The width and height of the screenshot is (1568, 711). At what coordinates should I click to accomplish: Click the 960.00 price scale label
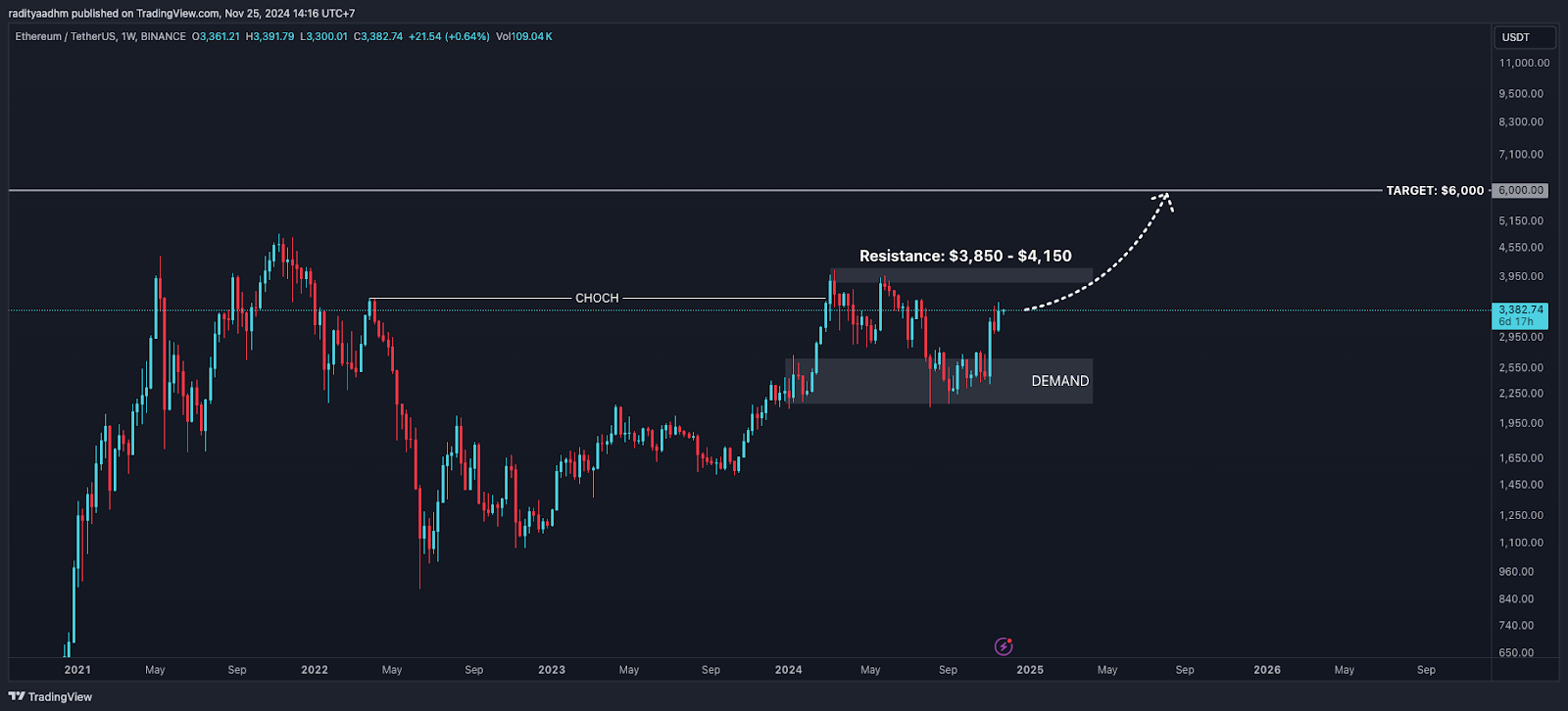point(1516,572)
